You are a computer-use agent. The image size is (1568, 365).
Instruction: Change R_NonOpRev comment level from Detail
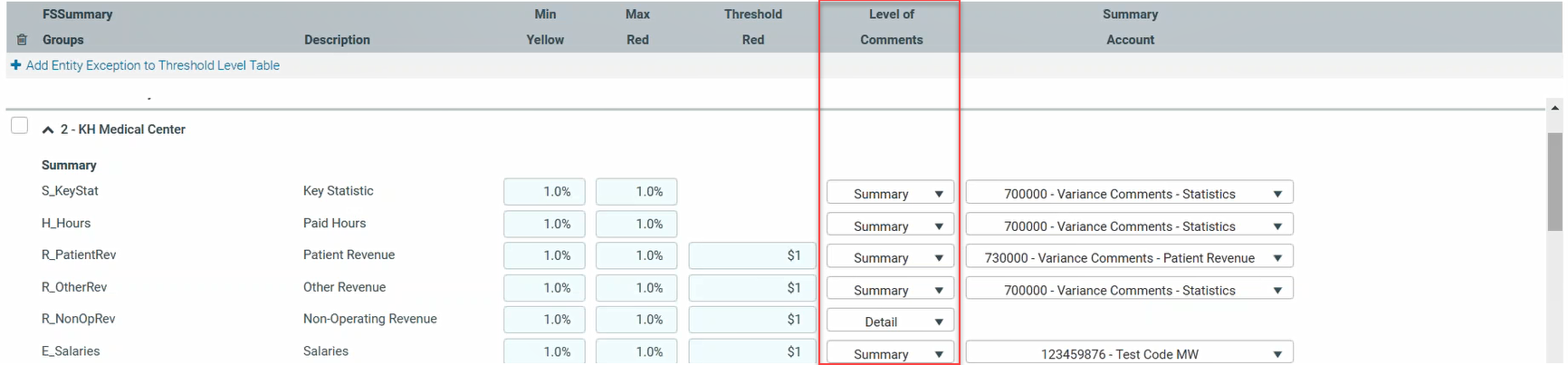tap(890, 322)
